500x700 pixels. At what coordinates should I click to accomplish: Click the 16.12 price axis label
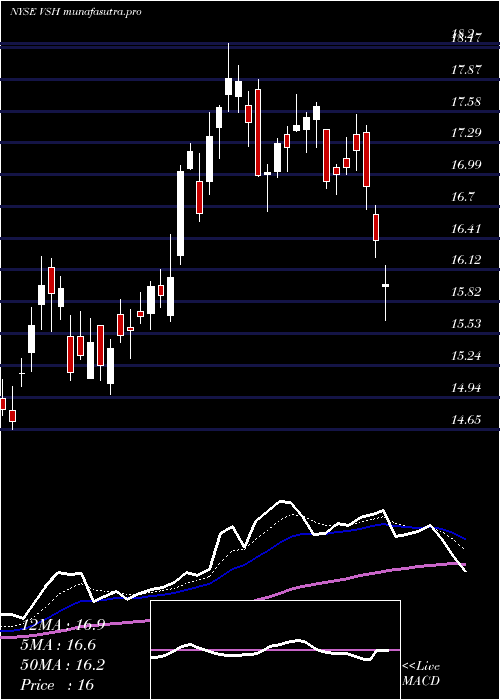point(466,260)
